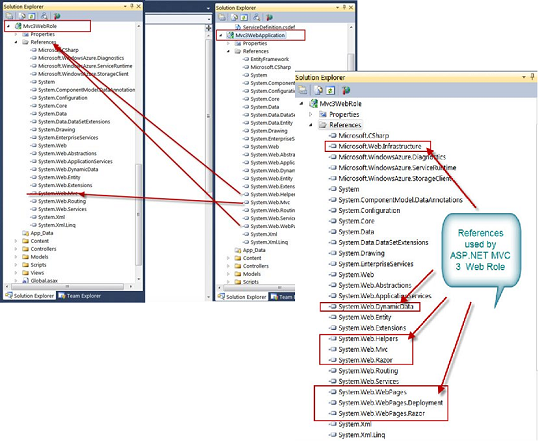Expand Content folder in left panel
The height and width of the screenshot is (443, 540).
click(16, 241)
